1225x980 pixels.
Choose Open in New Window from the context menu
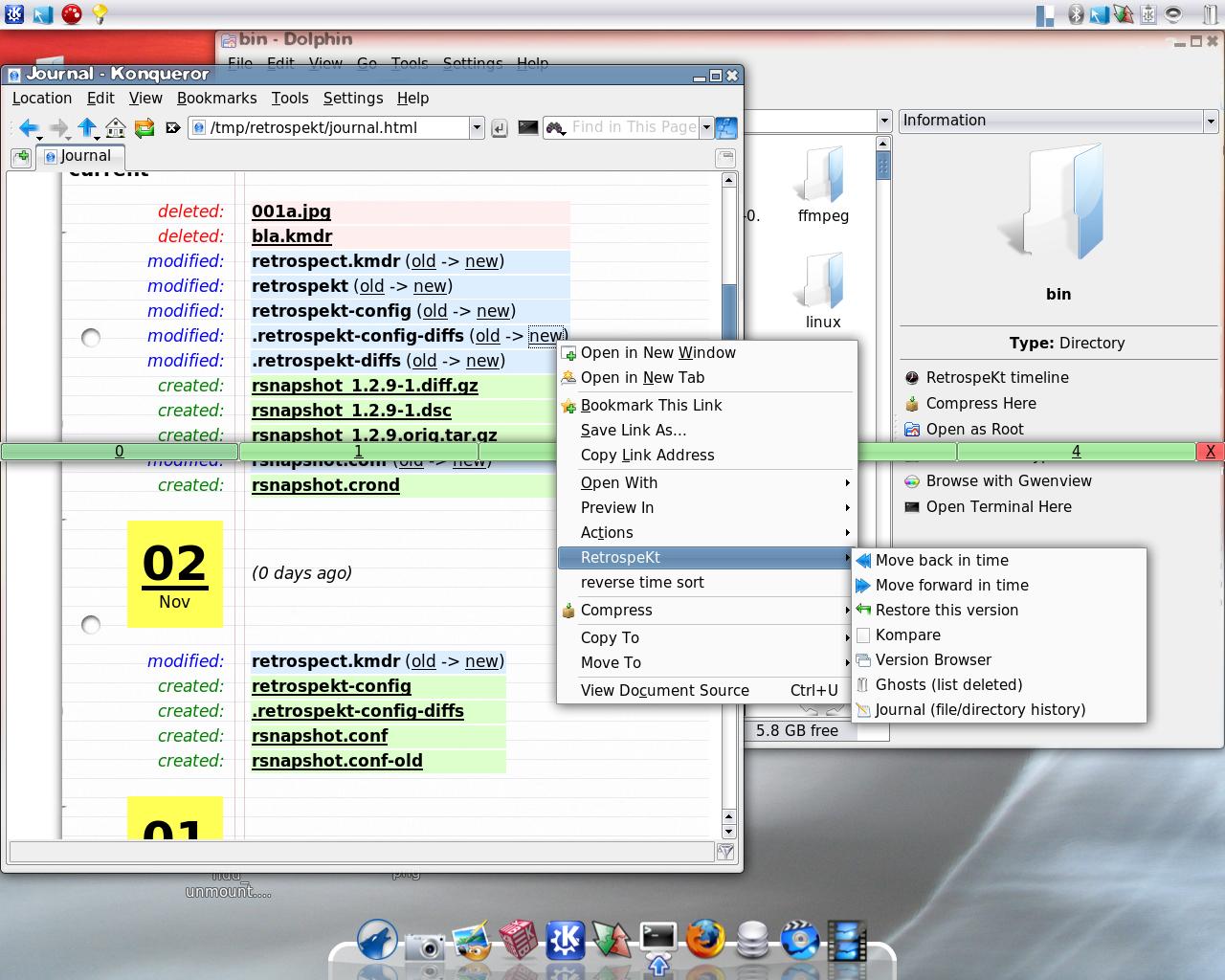coord(706,353)
